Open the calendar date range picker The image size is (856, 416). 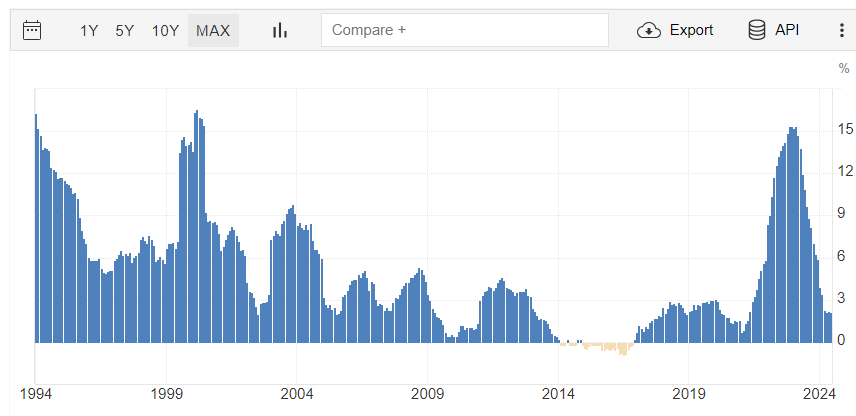[x=32, y=30]
